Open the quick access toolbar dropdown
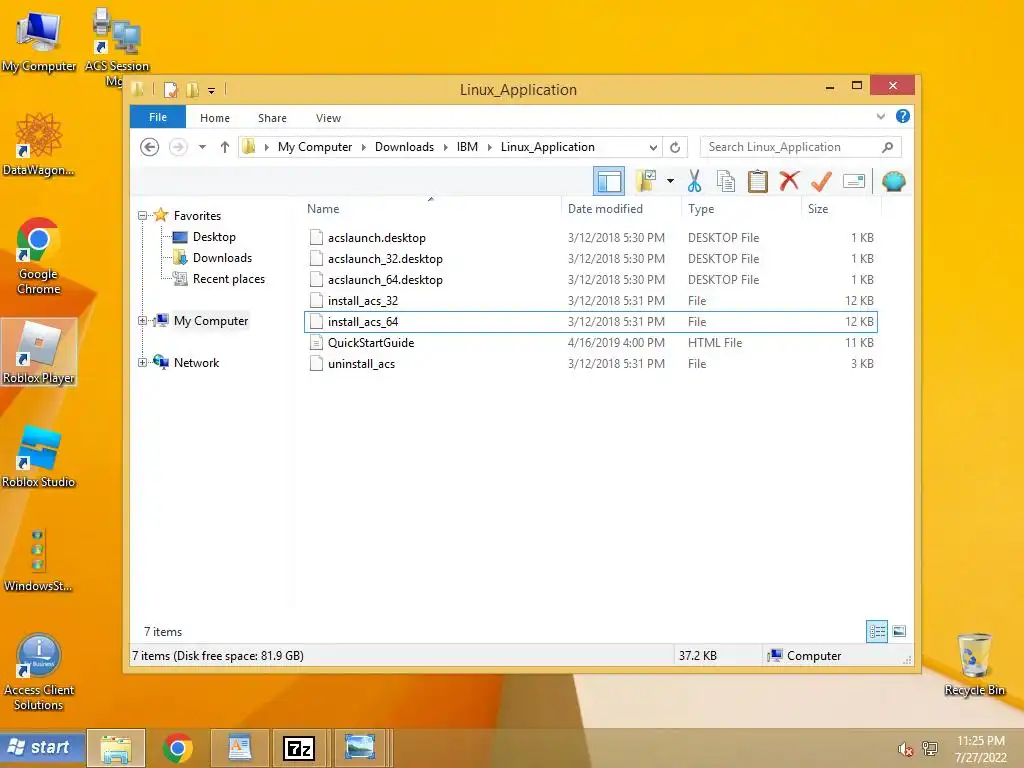1024x768 pixels. (211, 91)
